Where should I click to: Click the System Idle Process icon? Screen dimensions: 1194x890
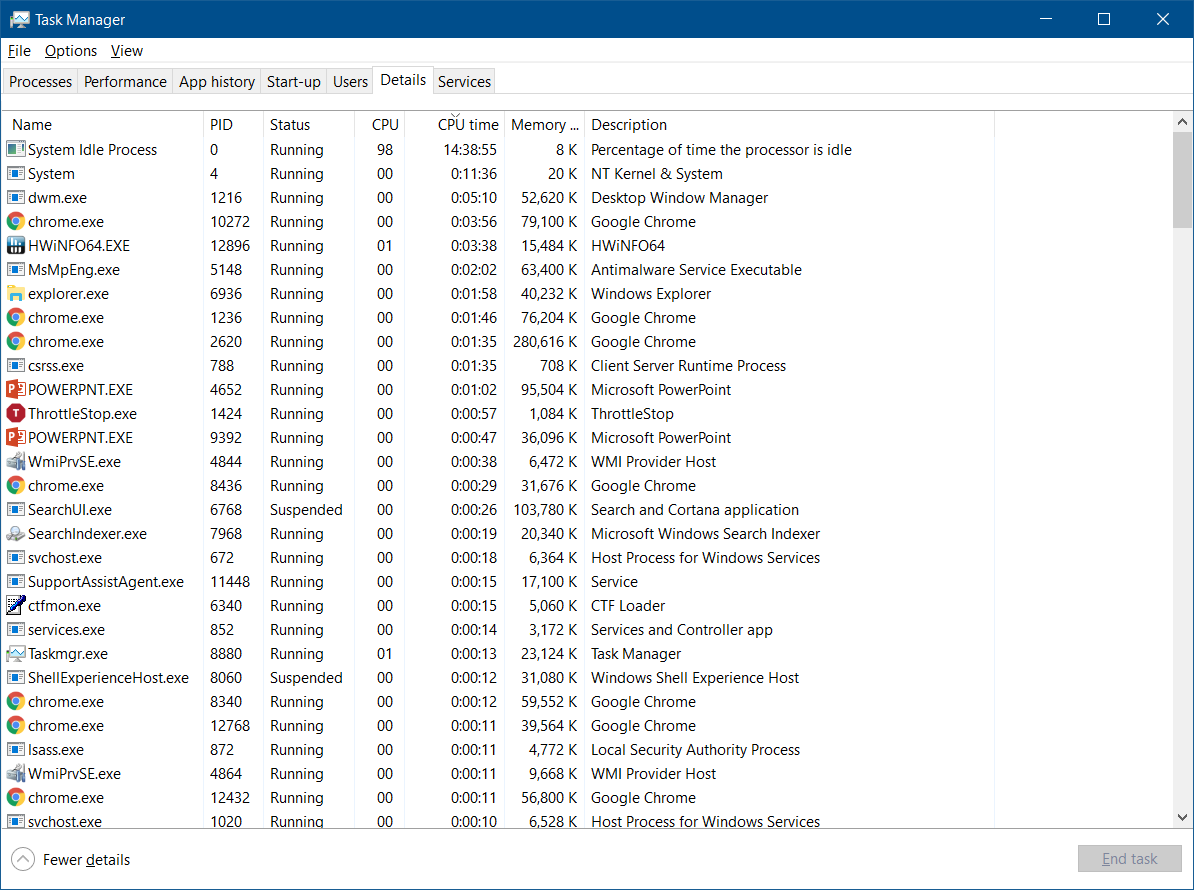pos(15,150)
